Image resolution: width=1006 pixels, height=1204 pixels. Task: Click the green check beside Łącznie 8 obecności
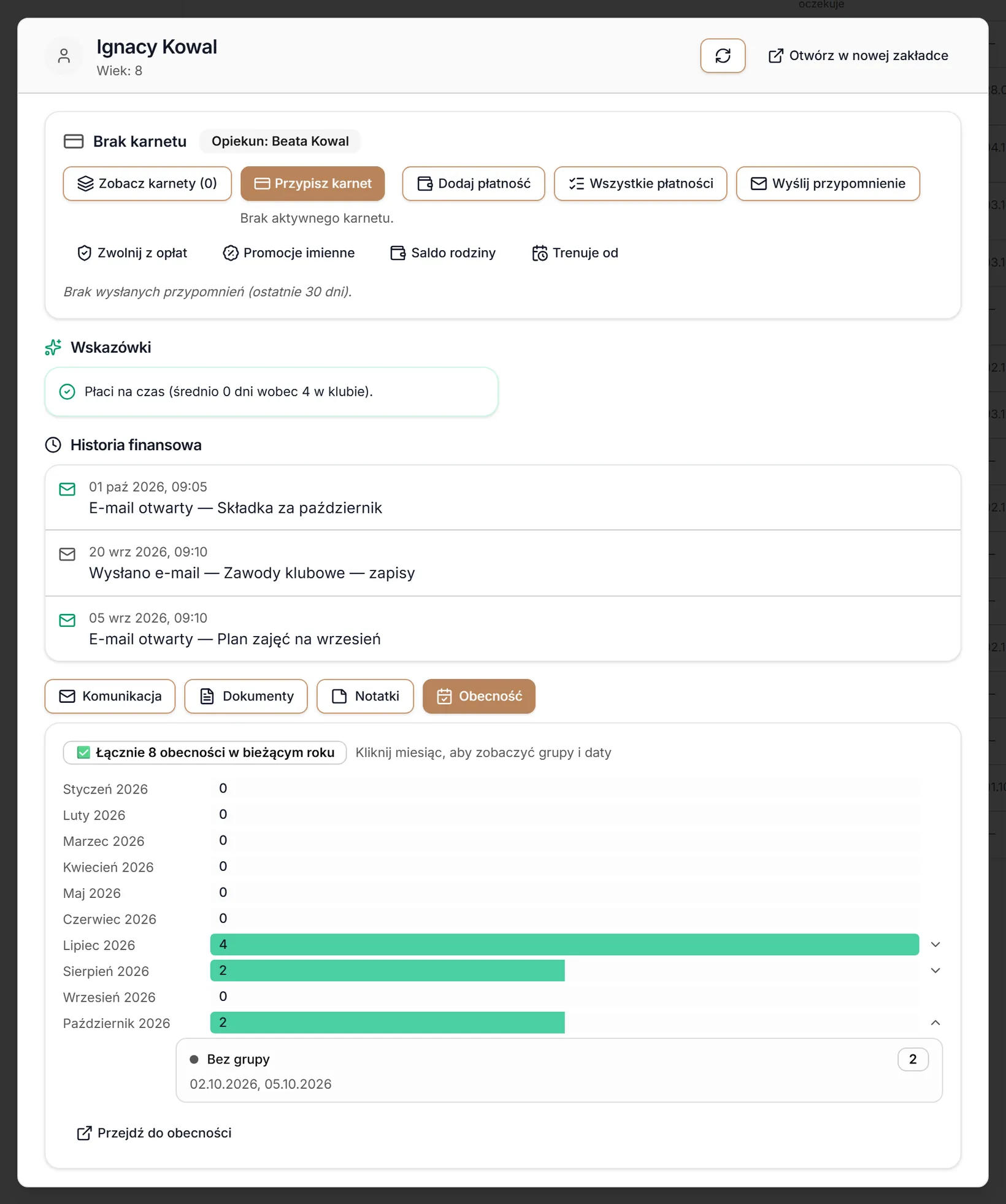[x=84, y=753]
